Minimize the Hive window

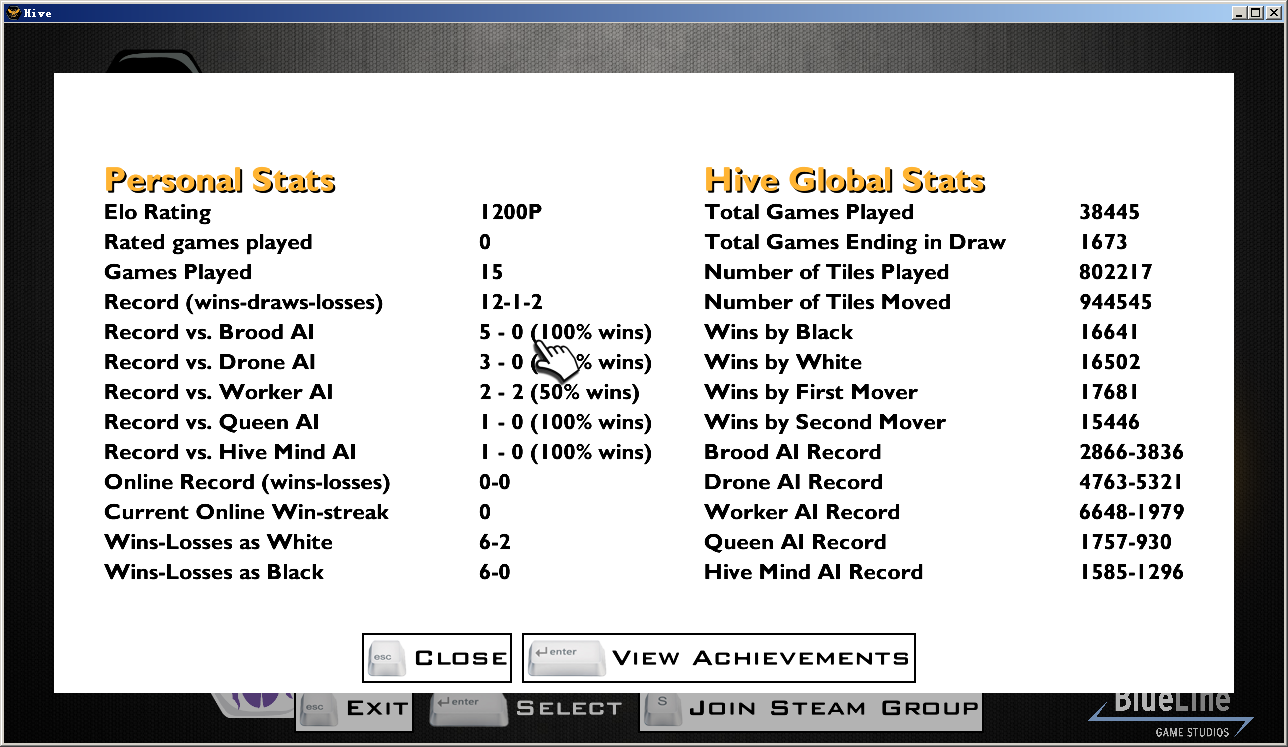click(1240, 12)
